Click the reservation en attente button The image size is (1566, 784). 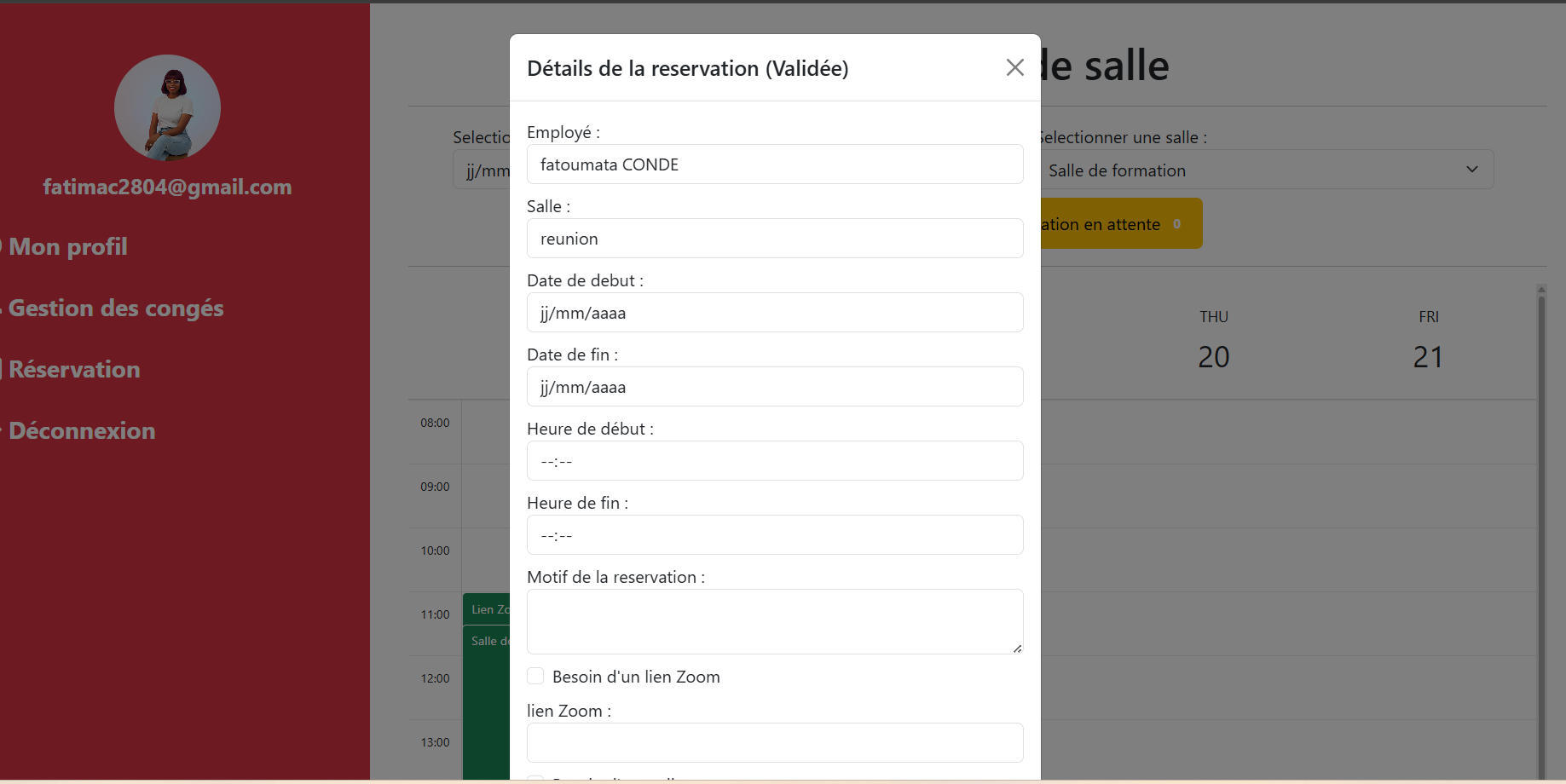[x=1120, y=223]
